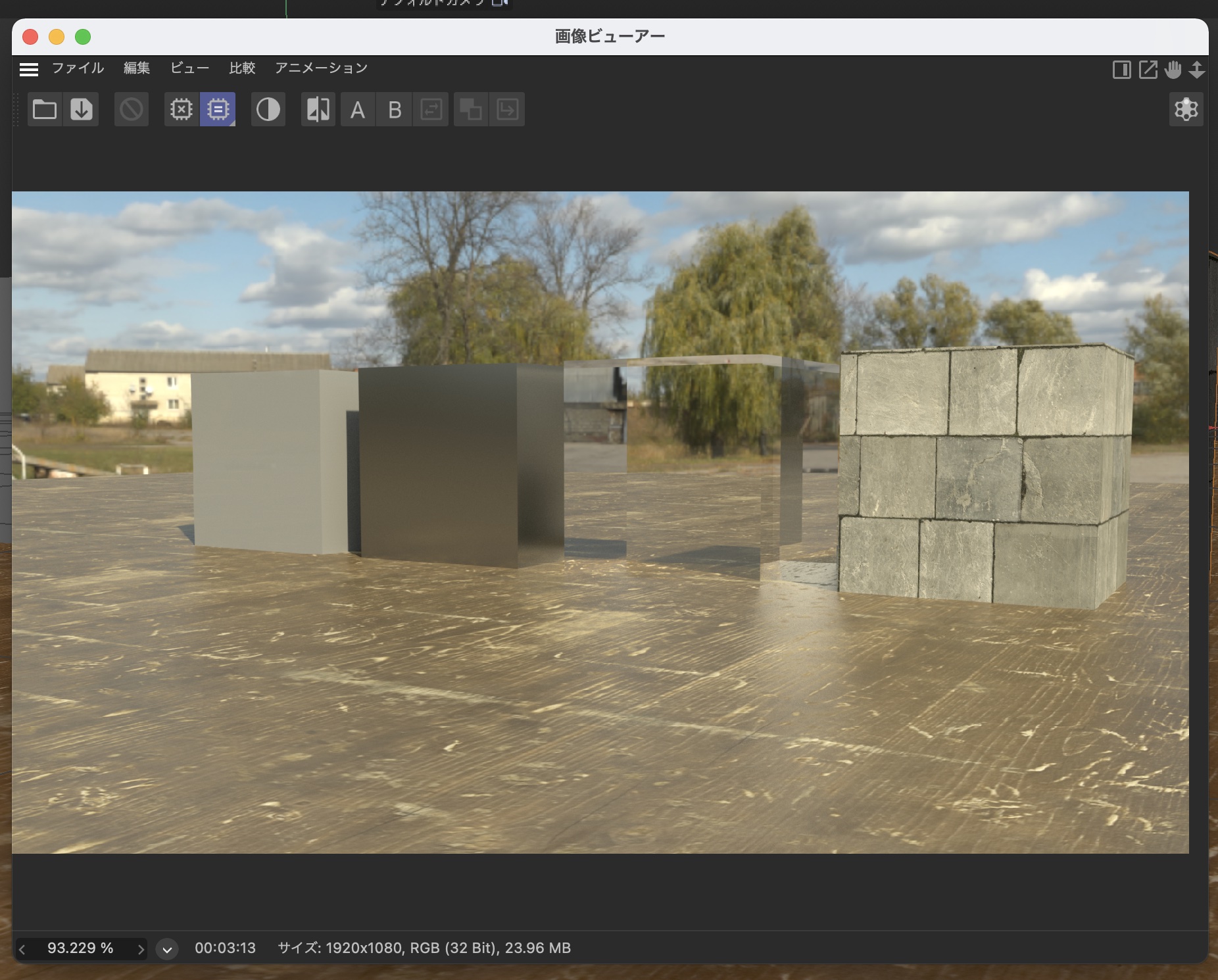The width and height of the screenshot is (1218, 980).
Task: Set the image as A
Action: (x=357, y=109)
